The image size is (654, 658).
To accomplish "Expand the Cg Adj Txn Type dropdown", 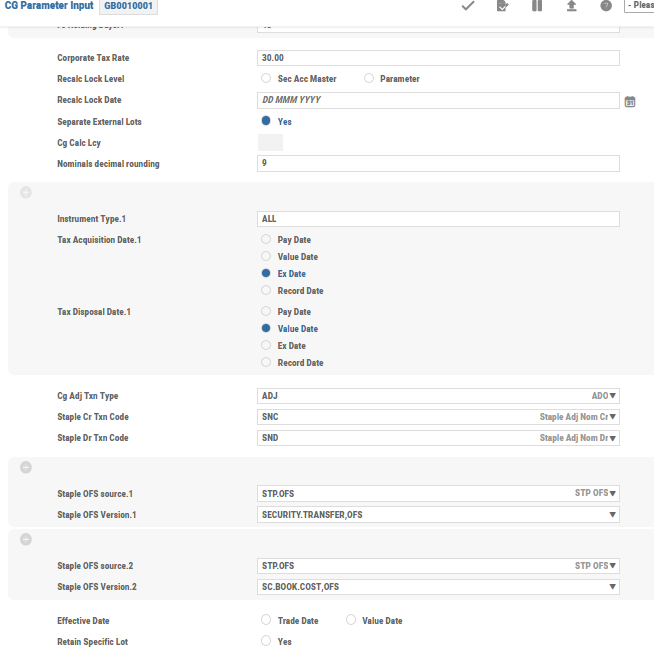I will coord(613,396).
